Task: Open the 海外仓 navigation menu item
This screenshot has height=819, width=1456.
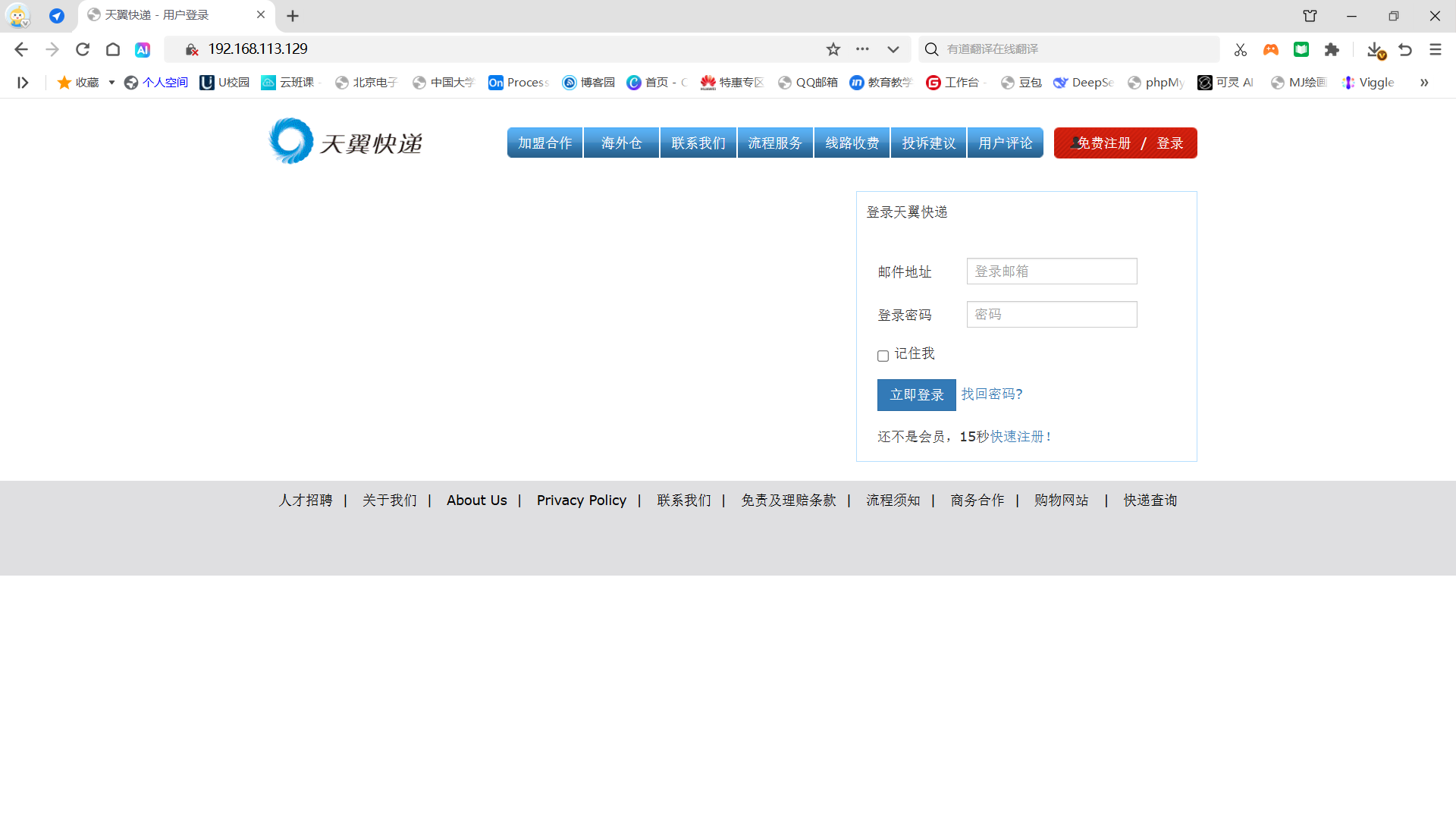Action: (621, 143)
